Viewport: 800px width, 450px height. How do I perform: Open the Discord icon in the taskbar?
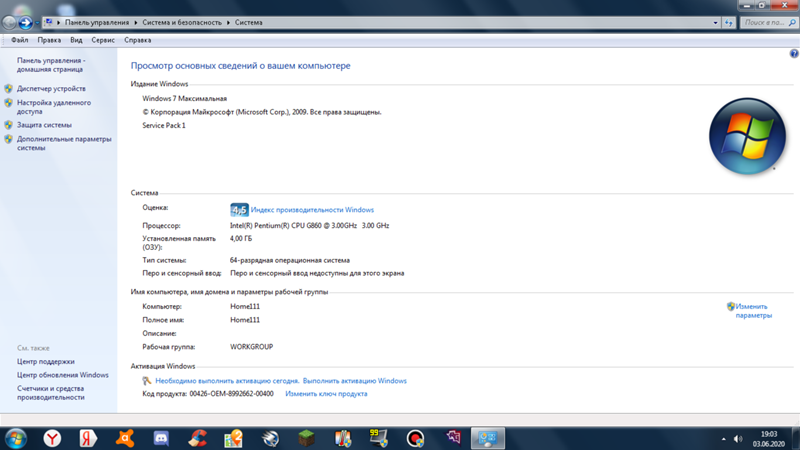161,438
